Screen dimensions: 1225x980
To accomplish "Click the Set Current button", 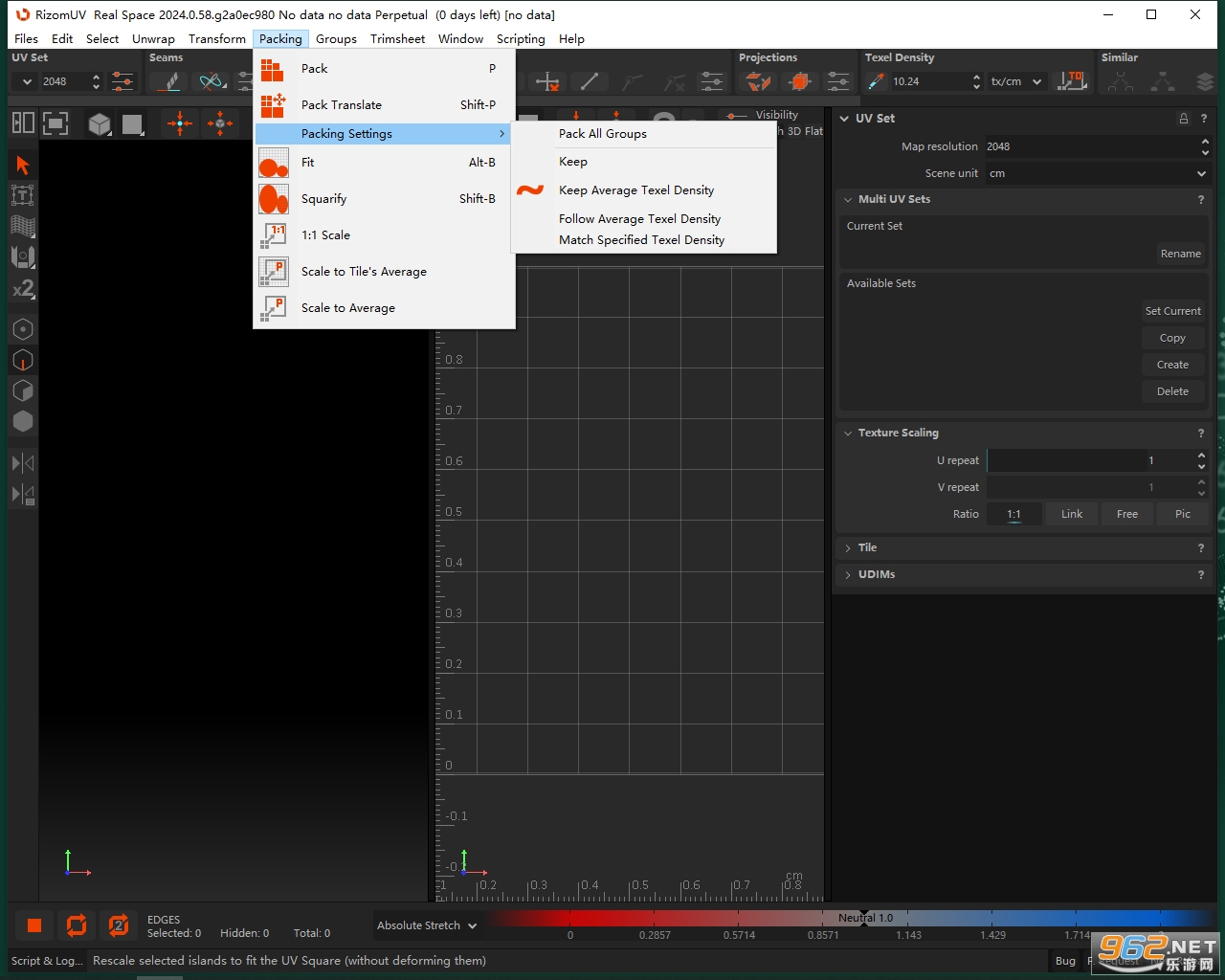I will [1172, 311].
